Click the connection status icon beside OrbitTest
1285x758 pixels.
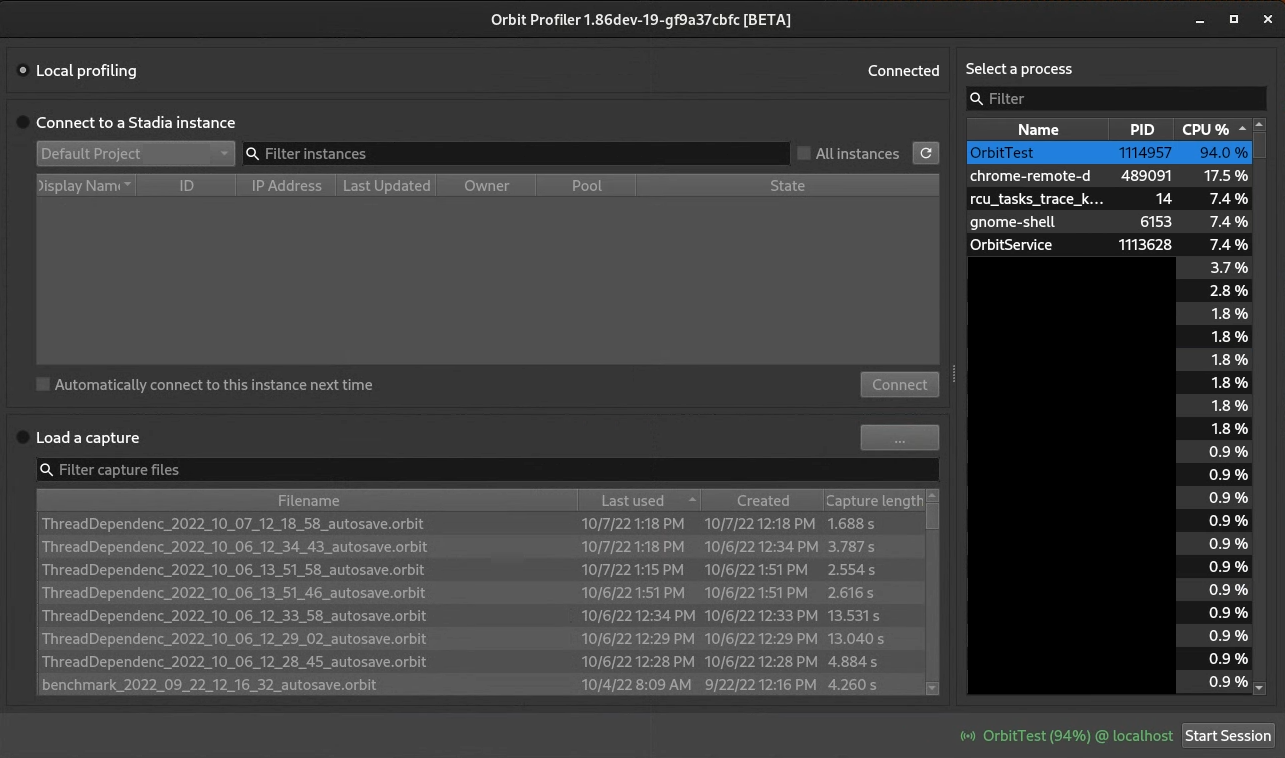[x=968, y=736]
